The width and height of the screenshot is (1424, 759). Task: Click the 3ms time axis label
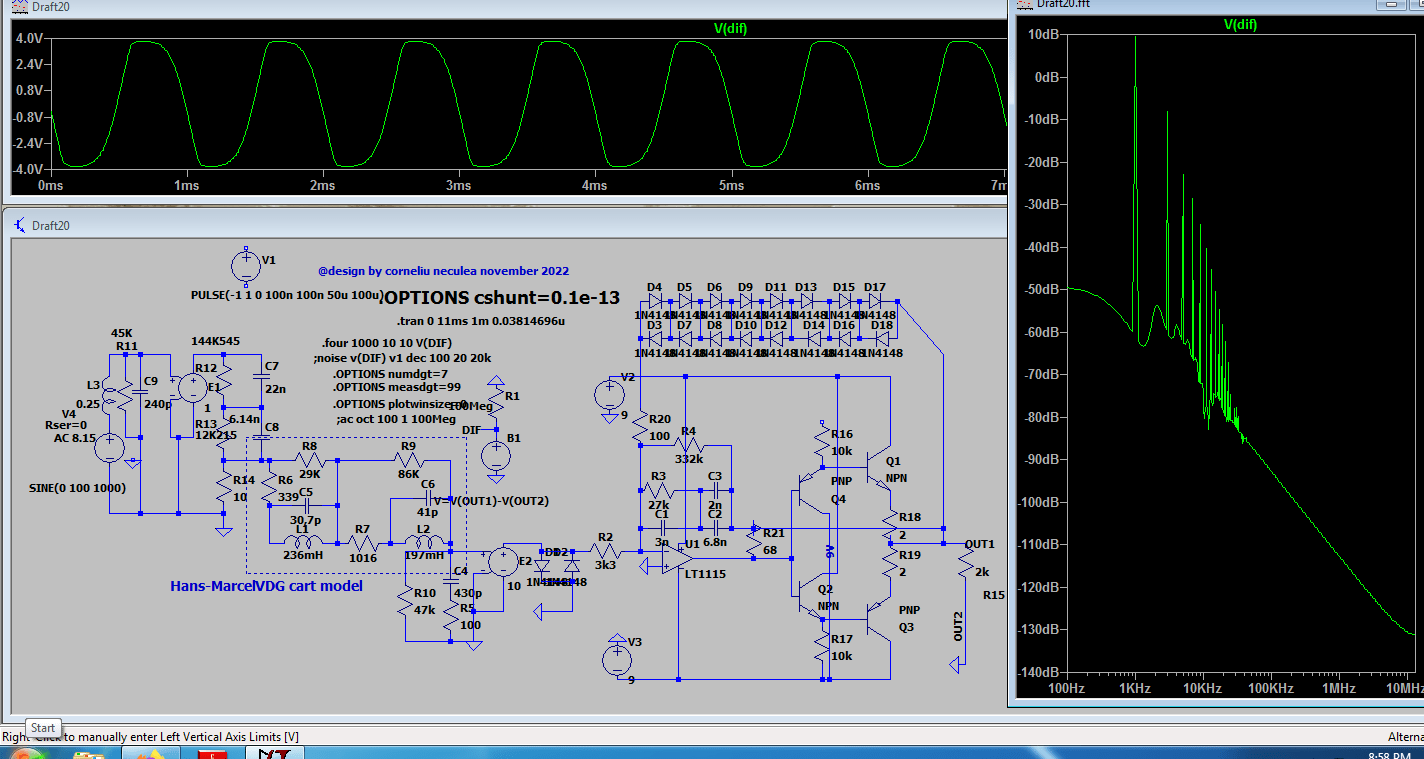(458, 186)
